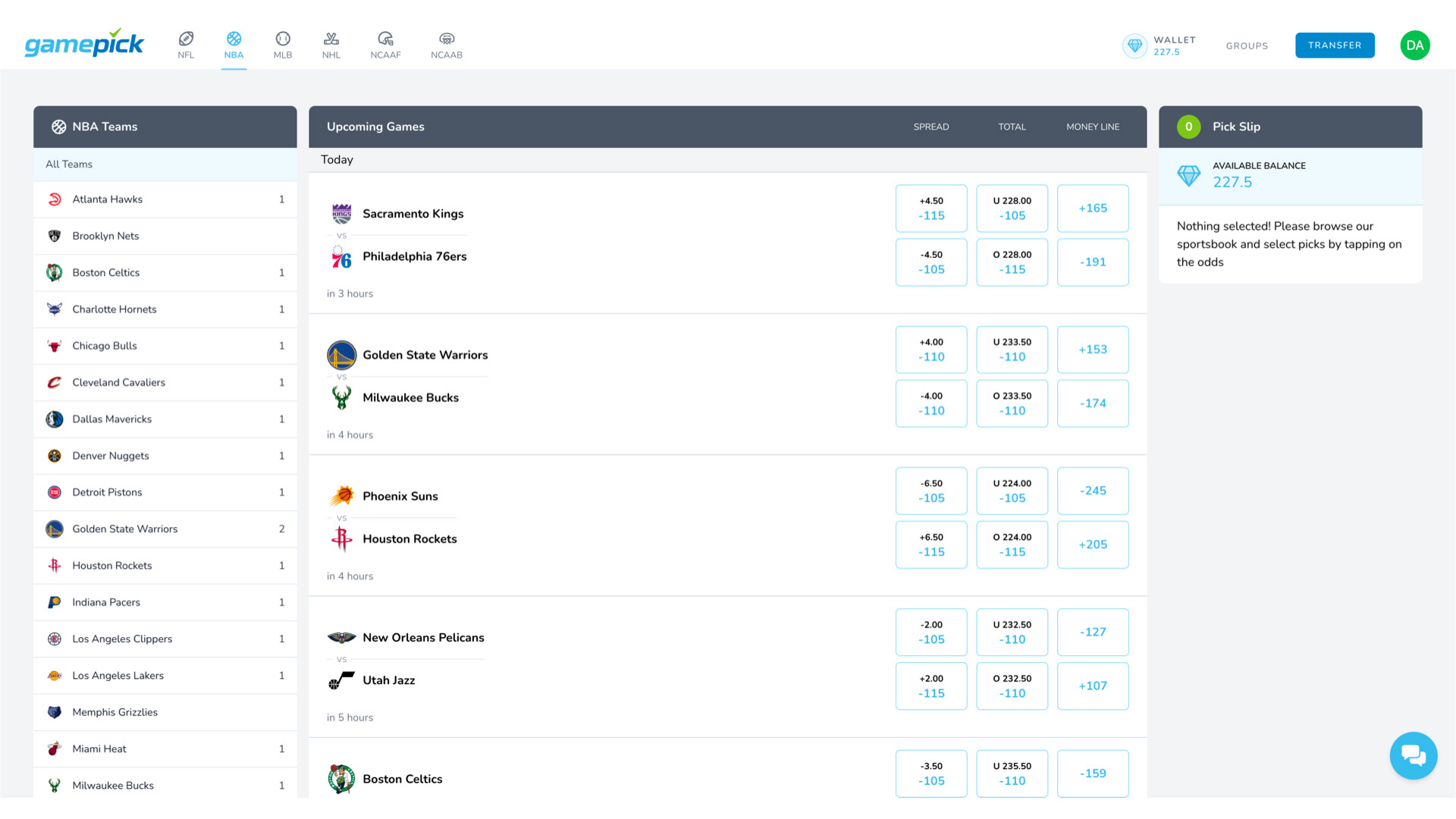Pick Houston Rockets O 224.00 total
Image resolution: width=1456 pixels, height=819 pixels.
[1012, 544]
